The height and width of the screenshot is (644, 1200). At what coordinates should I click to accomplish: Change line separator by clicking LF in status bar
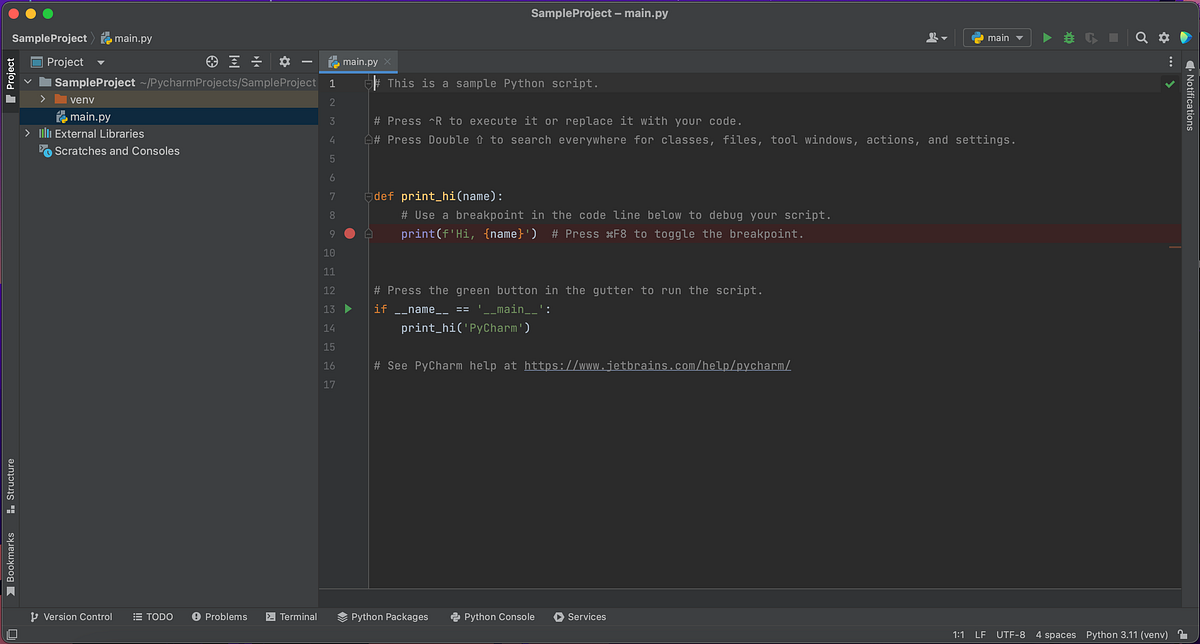(x=980, y=634)
